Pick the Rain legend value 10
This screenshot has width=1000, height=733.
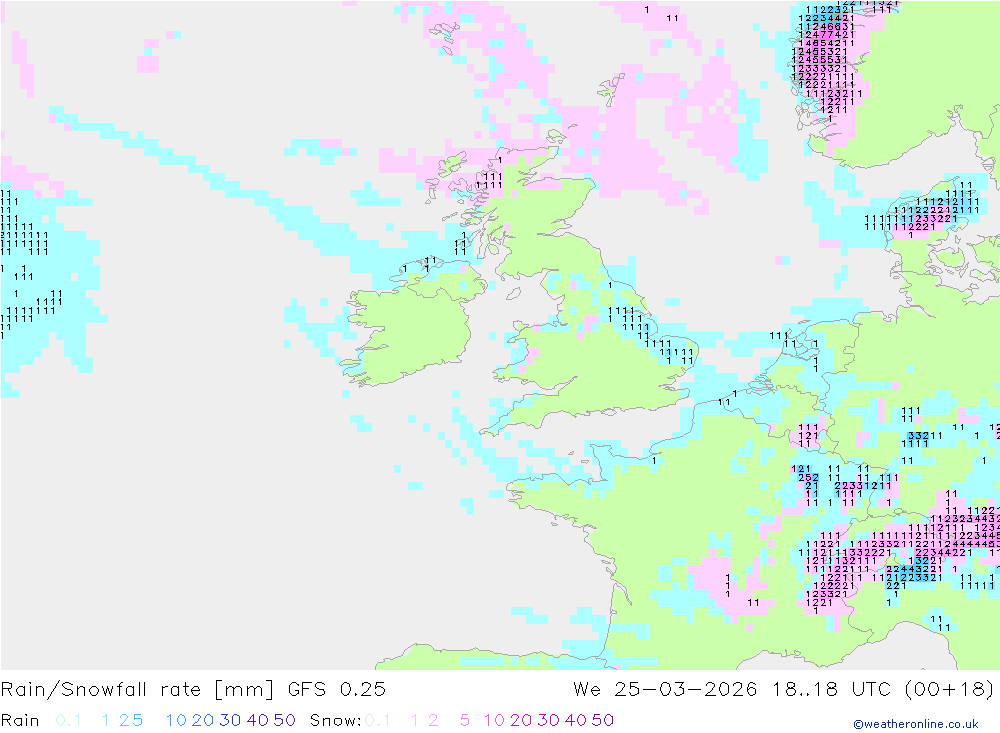click(x=176, y=720)
